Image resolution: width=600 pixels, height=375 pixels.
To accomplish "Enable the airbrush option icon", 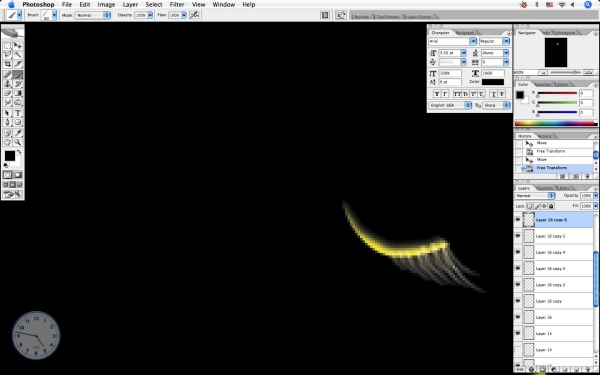I will (194, 15).
